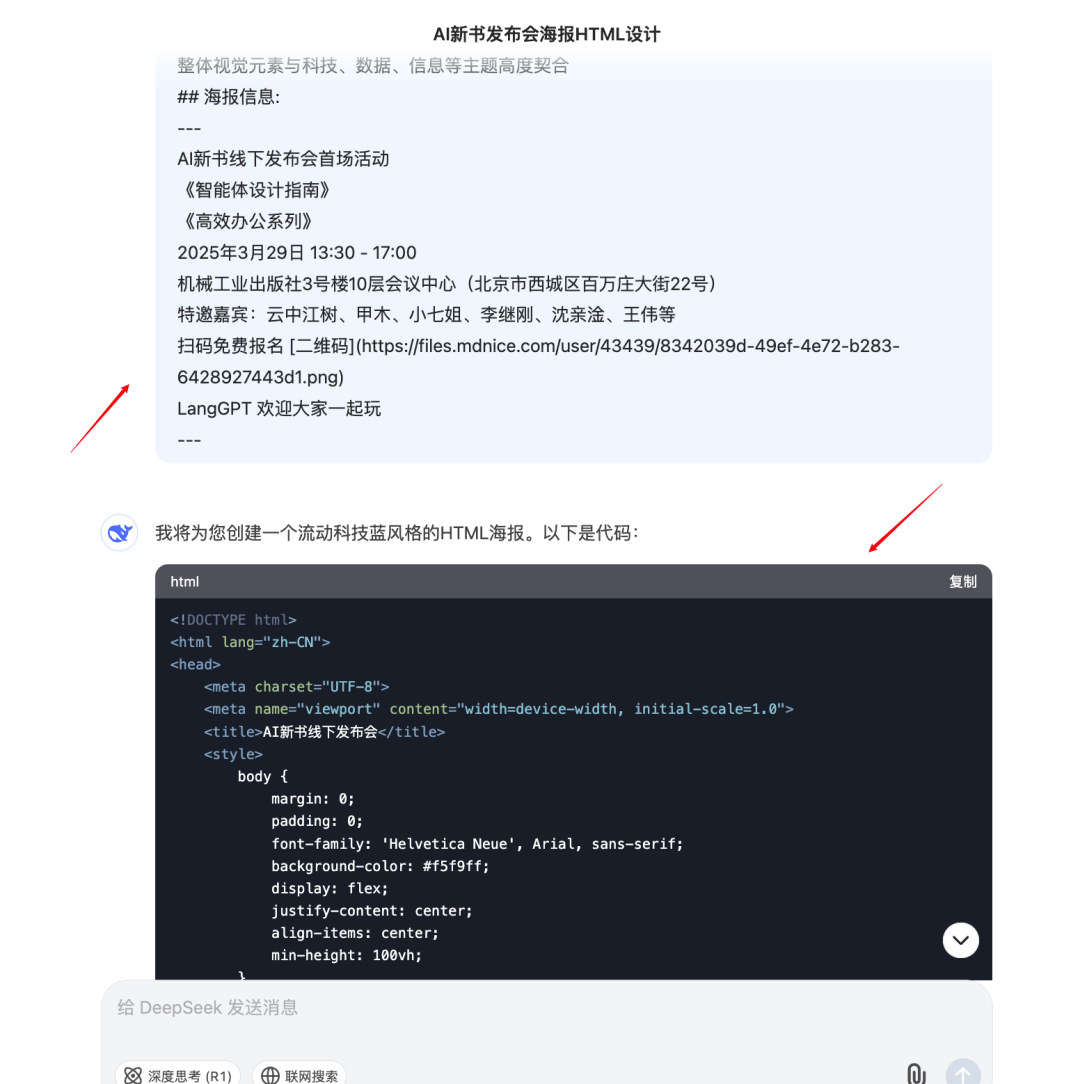Click the html language label in the code header
The width and height of the screenshot is (1080, 1084).
point(185,581)
